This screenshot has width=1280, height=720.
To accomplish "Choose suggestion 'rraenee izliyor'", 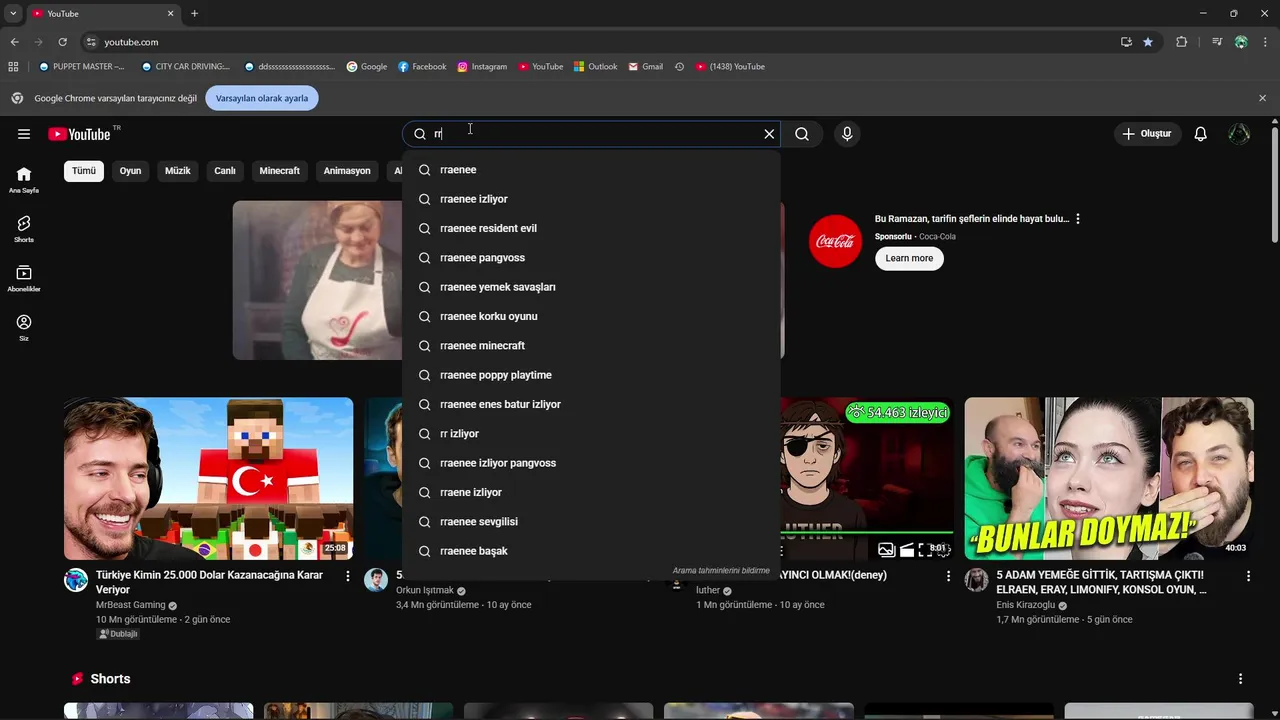I will (x=591, y=199).
